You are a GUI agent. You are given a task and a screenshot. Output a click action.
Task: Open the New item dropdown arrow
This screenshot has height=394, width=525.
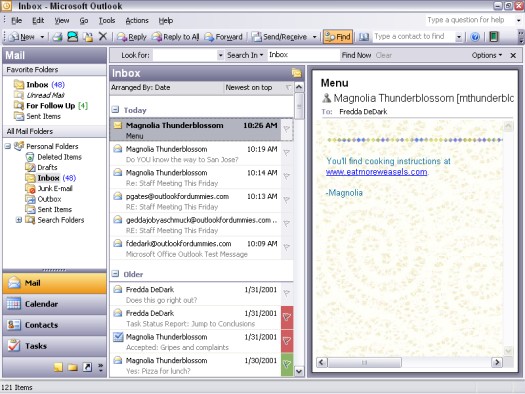point(42,37)
